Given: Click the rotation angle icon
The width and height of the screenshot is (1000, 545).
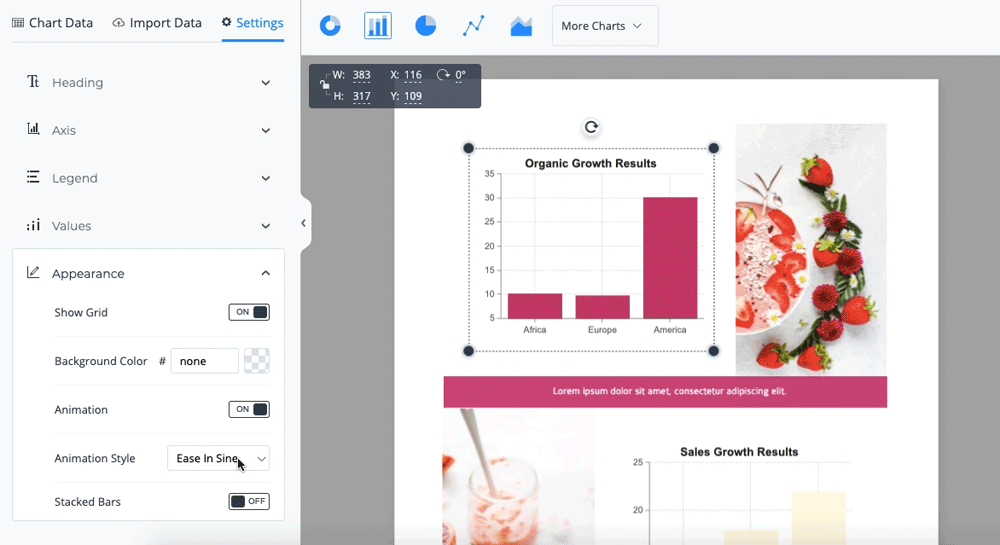Looking at the screenshot, I should click(x=443, y=75).
